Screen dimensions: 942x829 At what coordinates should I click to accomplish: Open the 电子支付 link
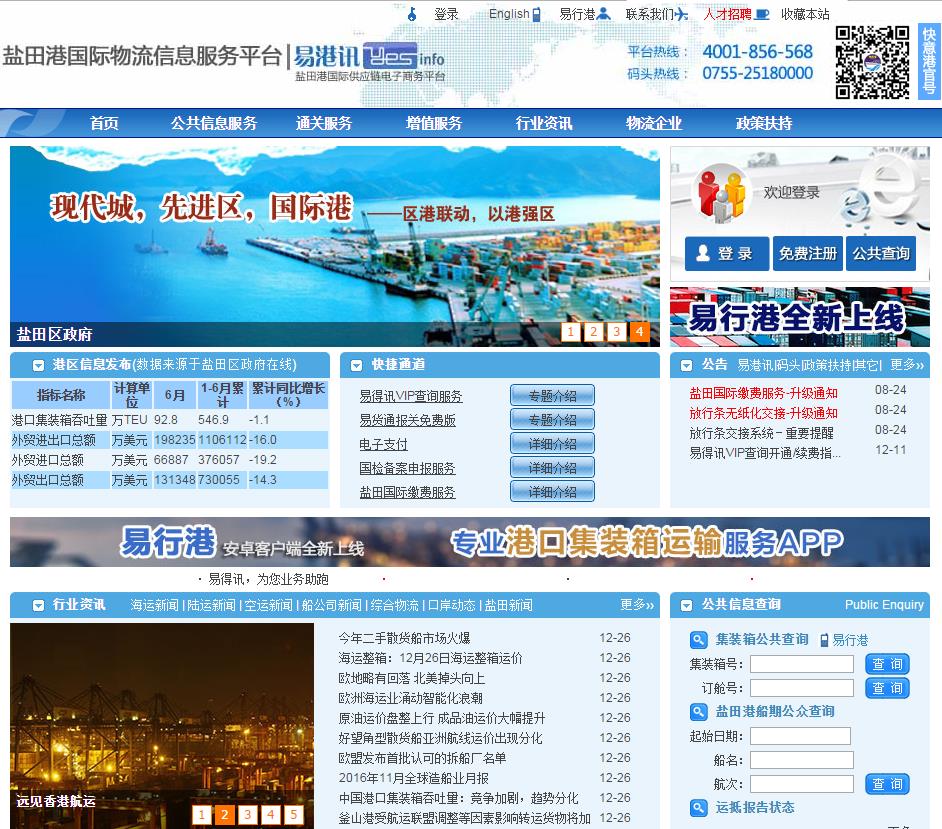click(383, 445)
